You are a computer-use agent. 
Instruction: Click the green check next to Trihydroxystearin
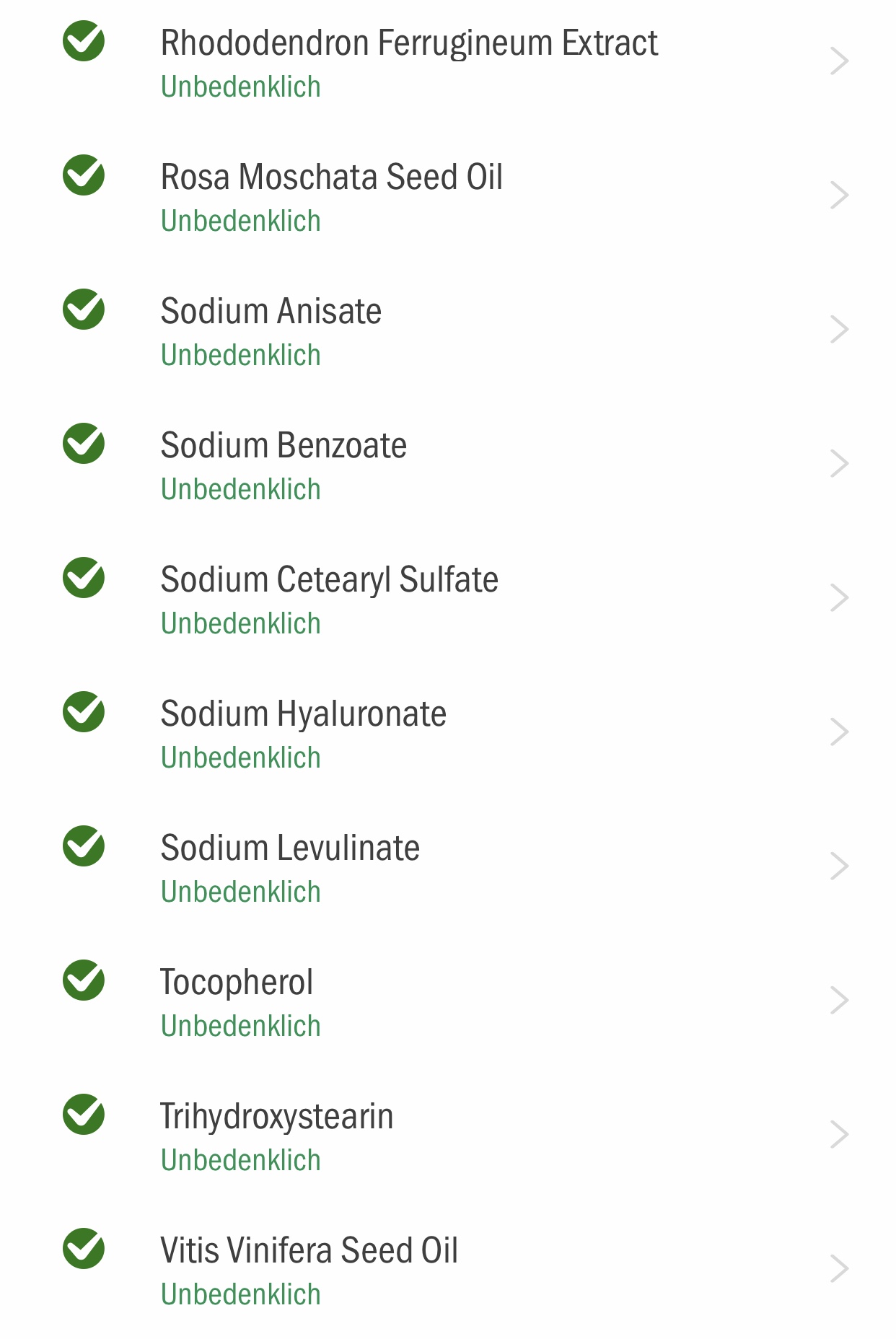[84, 1115]
